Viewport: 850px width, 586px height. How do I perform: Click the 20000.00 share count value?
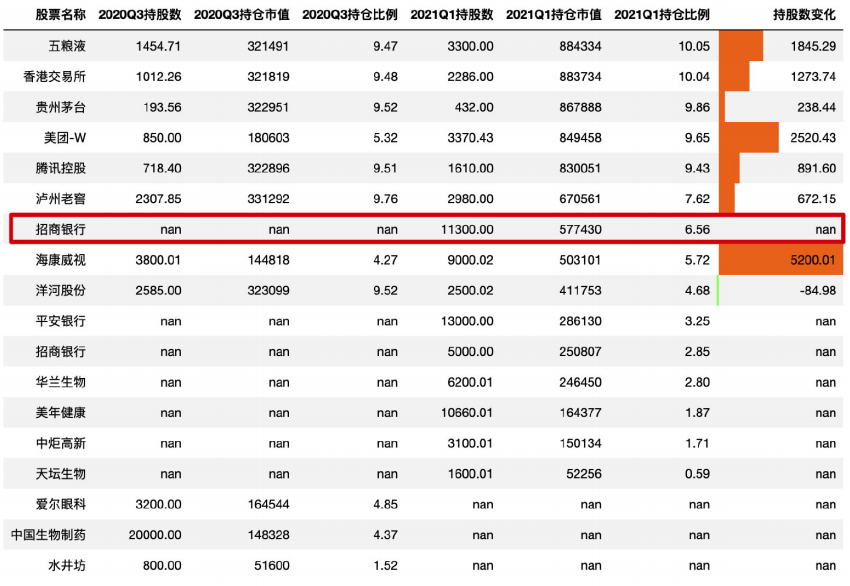pyautogui.click(x=155, y=535)
